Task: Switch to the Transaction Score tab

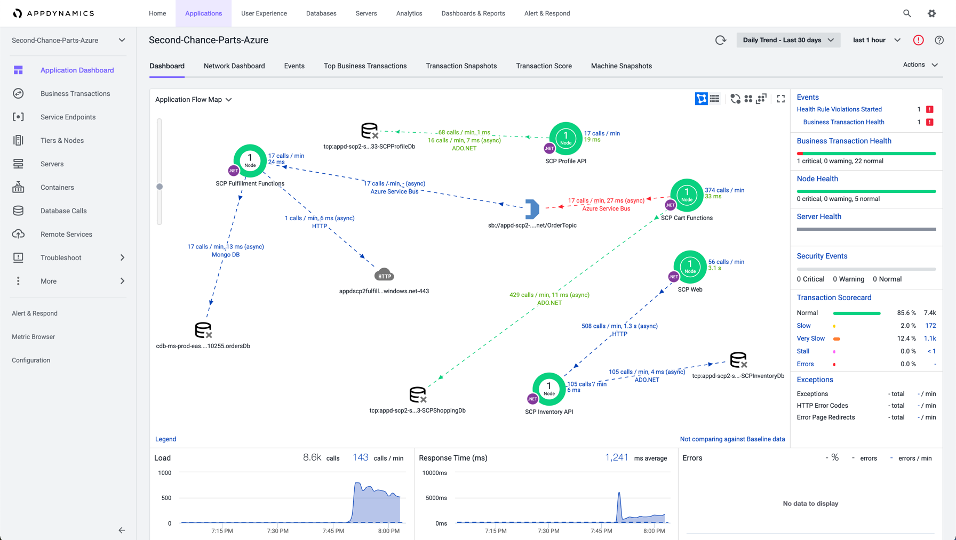Action: 544,66
